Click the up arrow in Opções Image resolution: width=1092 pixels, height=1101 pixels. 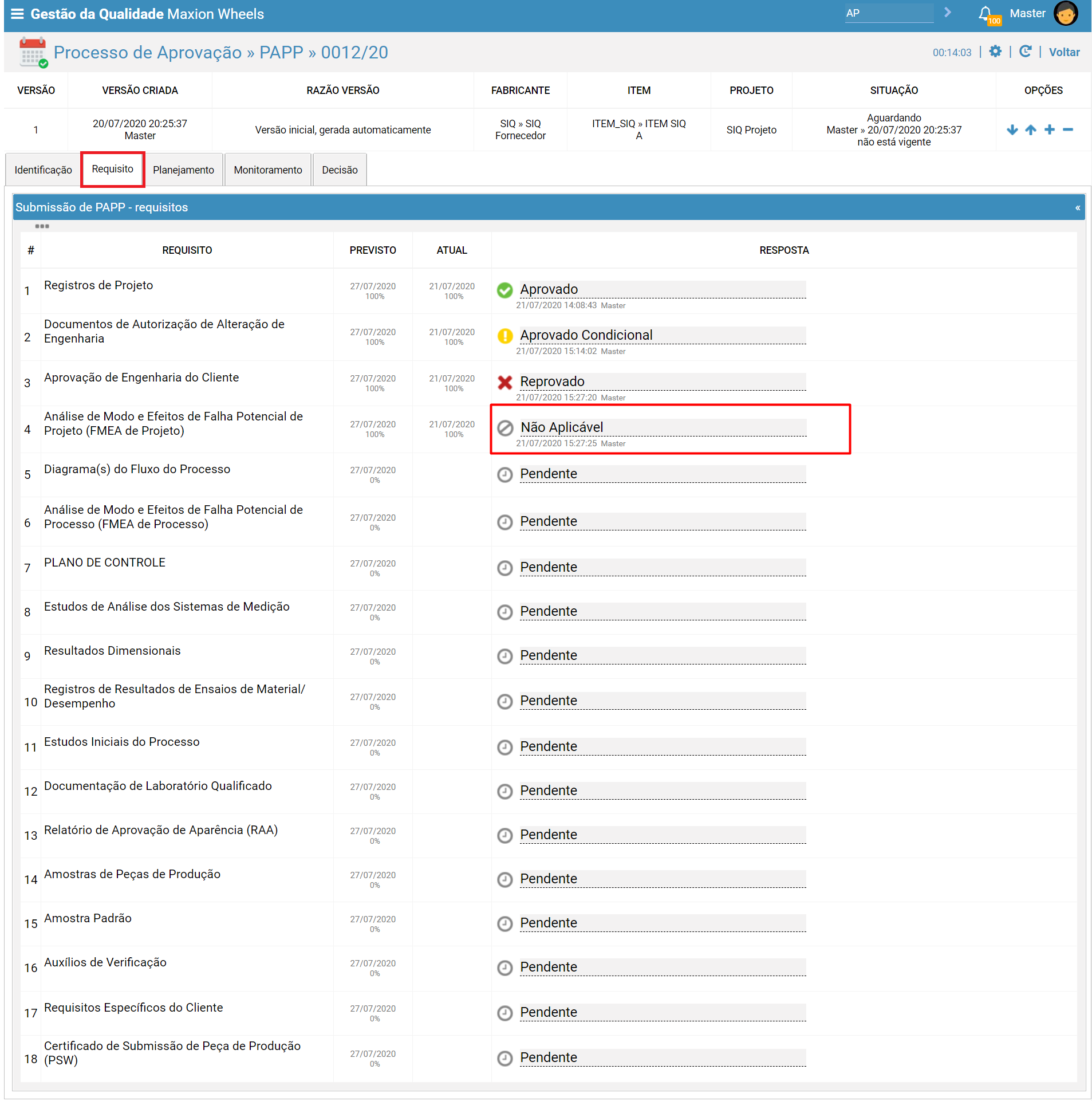coord(1031,130)
